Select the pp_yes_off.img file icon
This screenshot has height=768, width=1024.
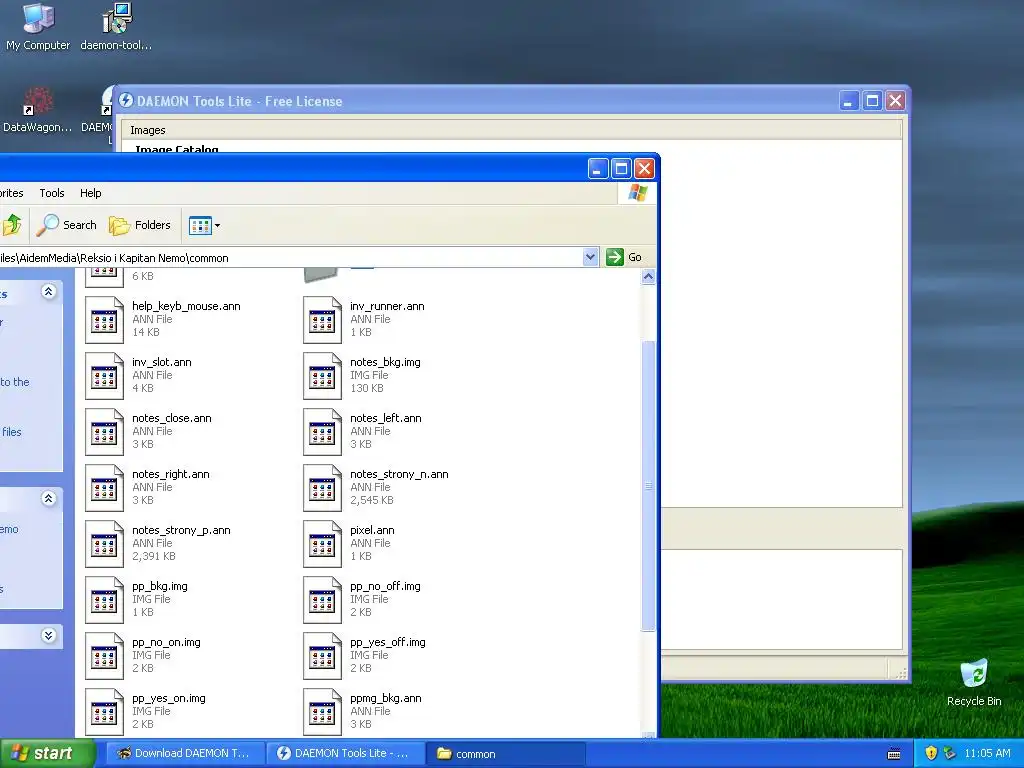click(x=323, y=657)
